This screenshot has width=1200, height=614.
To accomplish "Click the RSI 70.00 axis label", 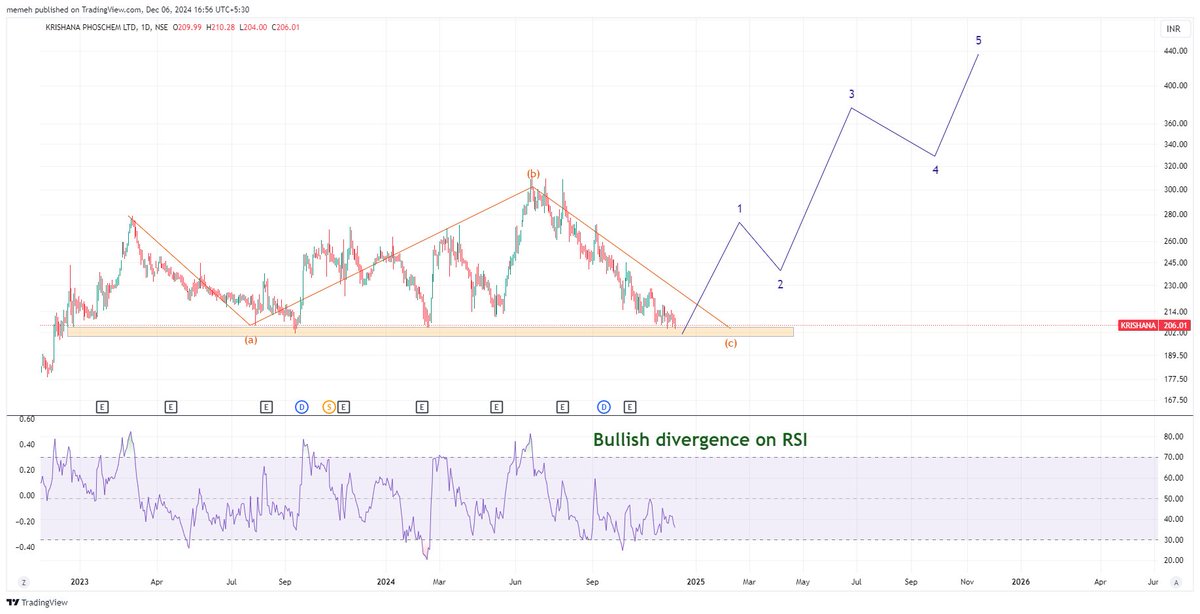I will (1174, 458).
